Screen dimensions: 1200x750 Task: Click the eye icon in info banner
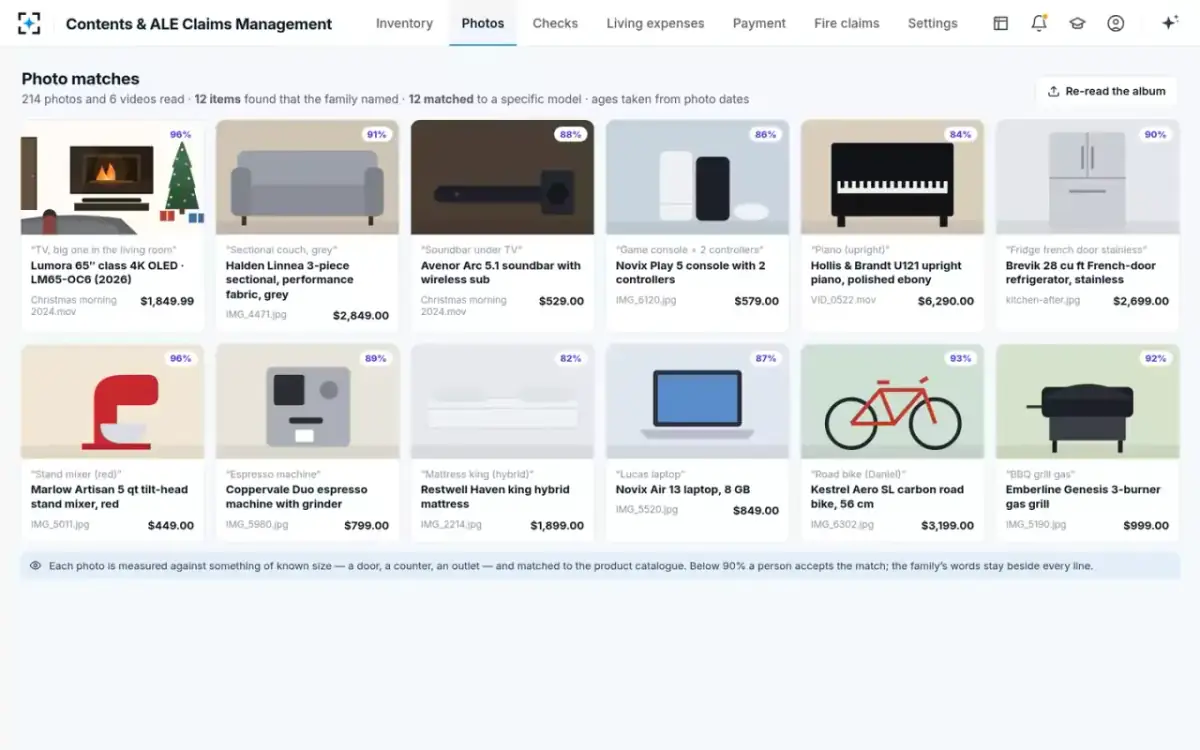pos(36,566)
